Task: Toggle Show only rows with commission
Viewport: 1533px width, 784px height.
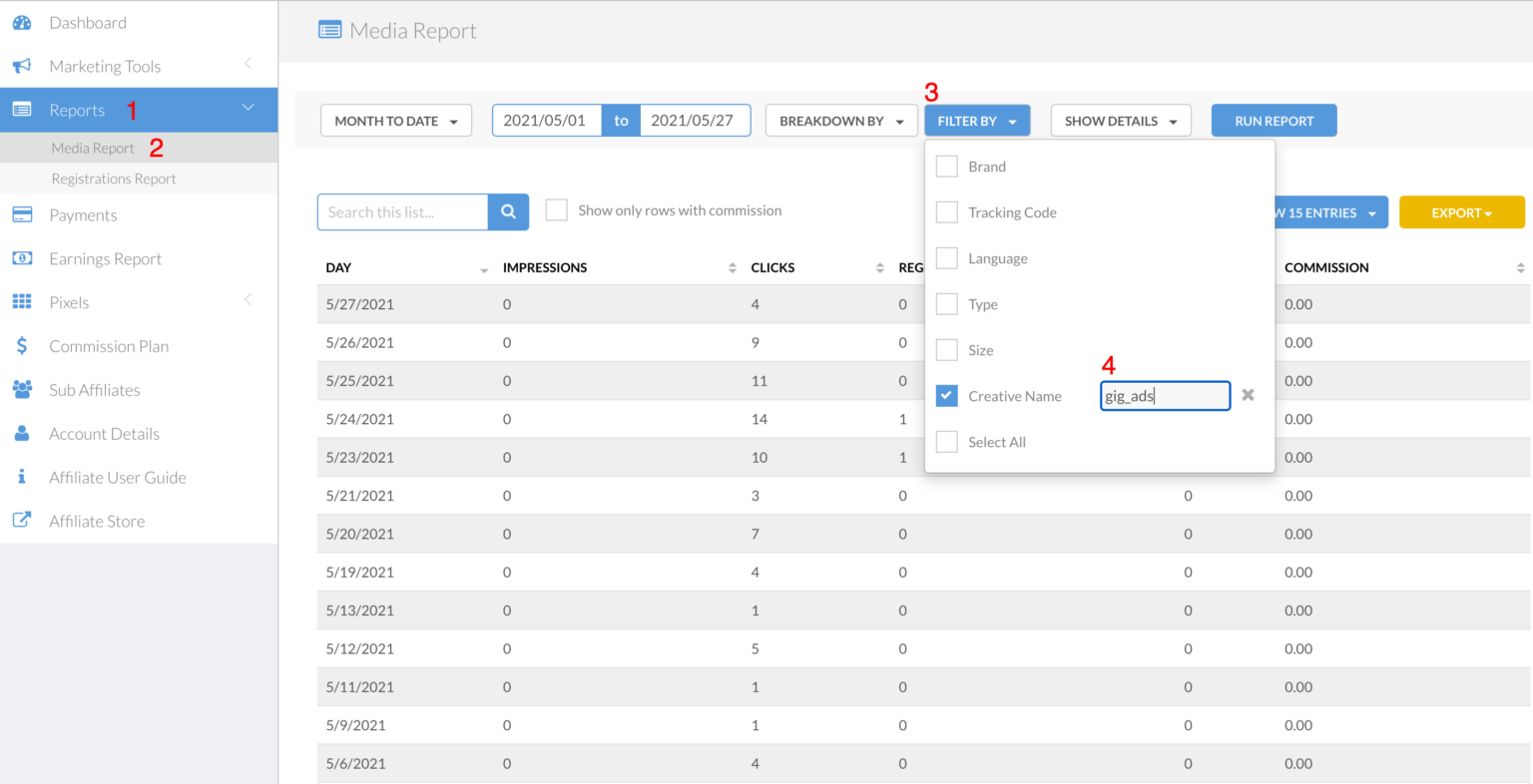Action: pos(556,209)
